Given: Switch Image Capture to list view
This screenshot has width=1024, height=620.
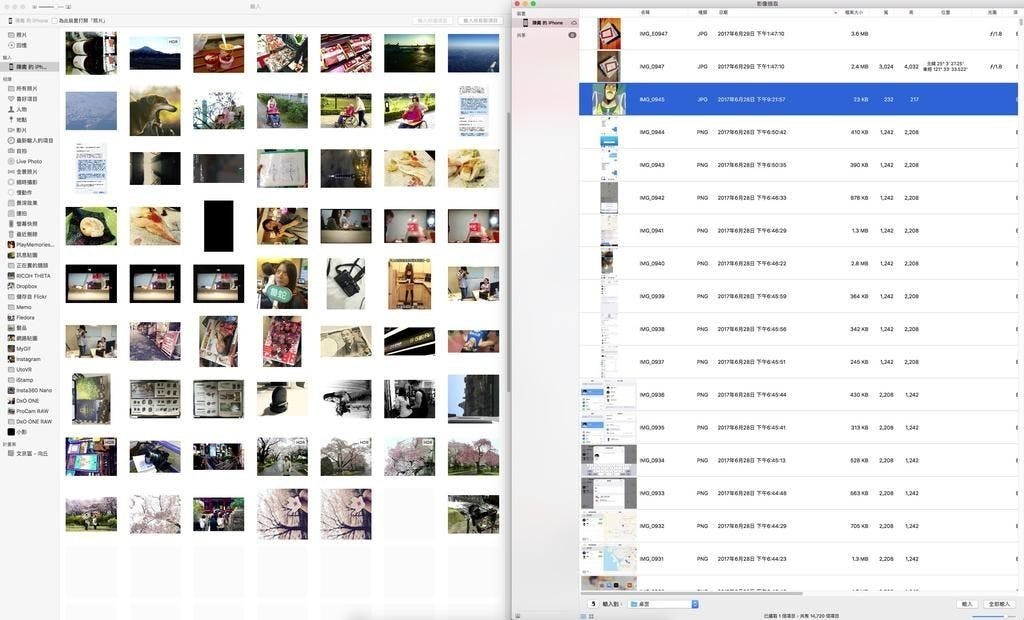Looking at the screenshot, I should pyautogui.click(x=583, y=616).
